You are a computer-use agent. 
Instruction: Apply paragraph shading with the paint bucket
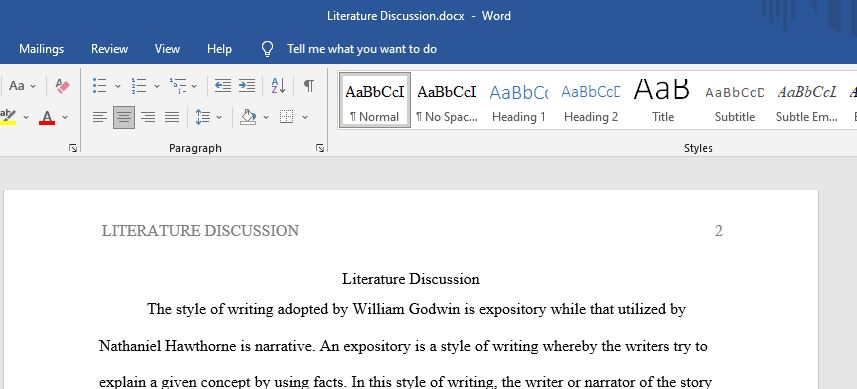tap(248, 117)
